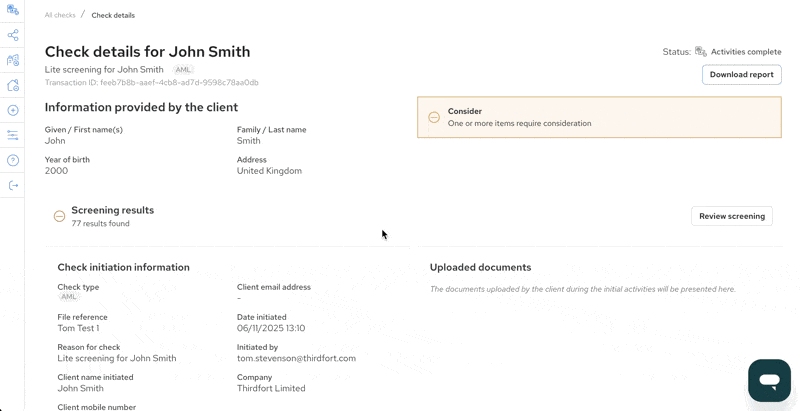
Task: Click the AML badge under Check type
Action: pos(68,297)
